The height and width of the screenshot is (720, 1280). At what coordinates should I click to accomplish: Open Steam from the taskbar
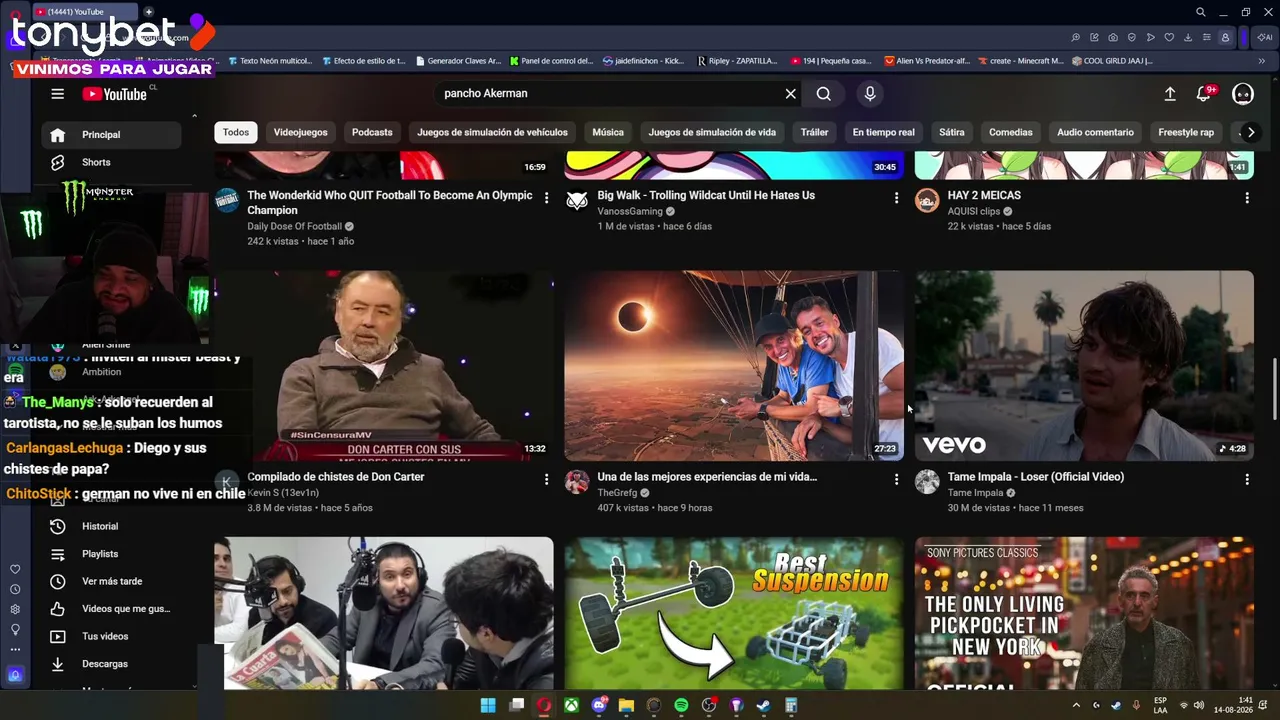(763, 705)
